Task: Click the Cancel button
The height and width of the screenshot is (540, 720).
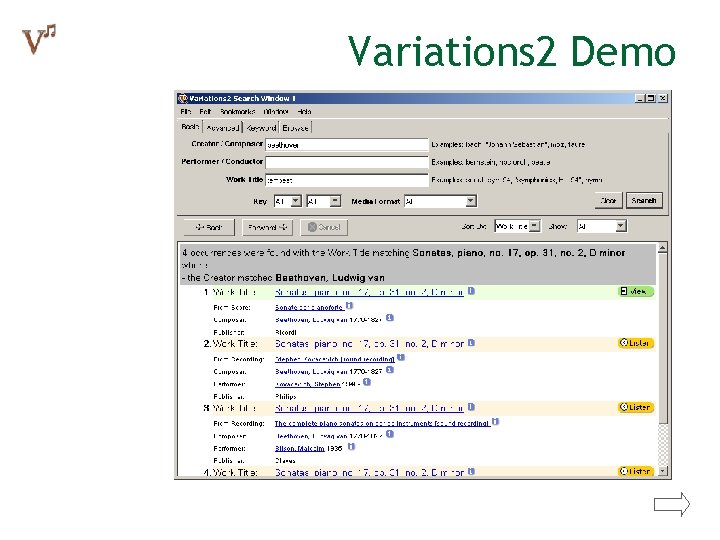Action: tap(324, 227)
